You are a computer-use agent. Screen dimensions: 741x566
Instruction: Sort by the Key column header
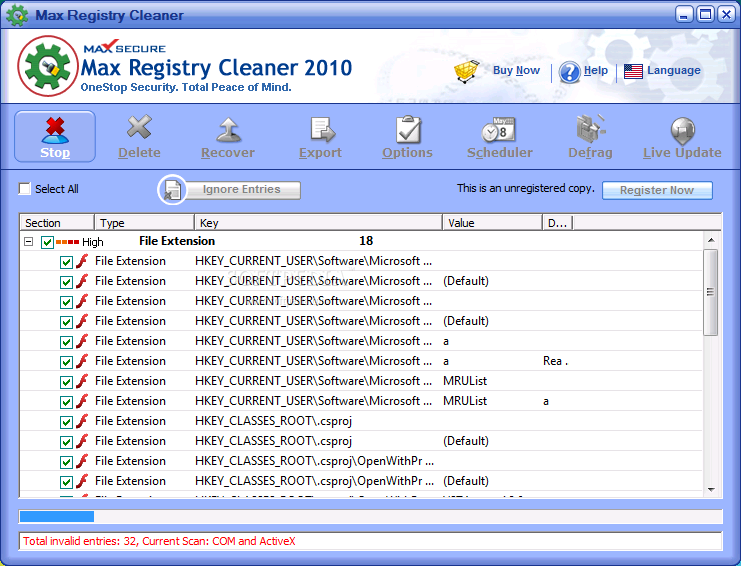pos(318,223)
